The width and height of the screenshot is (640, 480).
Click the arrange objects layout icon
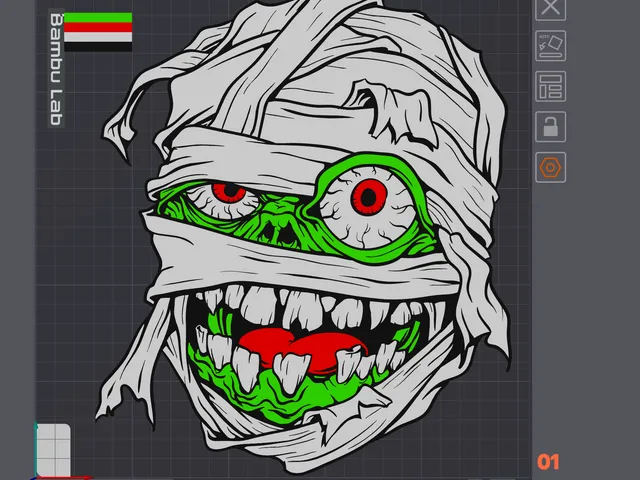click(x=550, y=86)
